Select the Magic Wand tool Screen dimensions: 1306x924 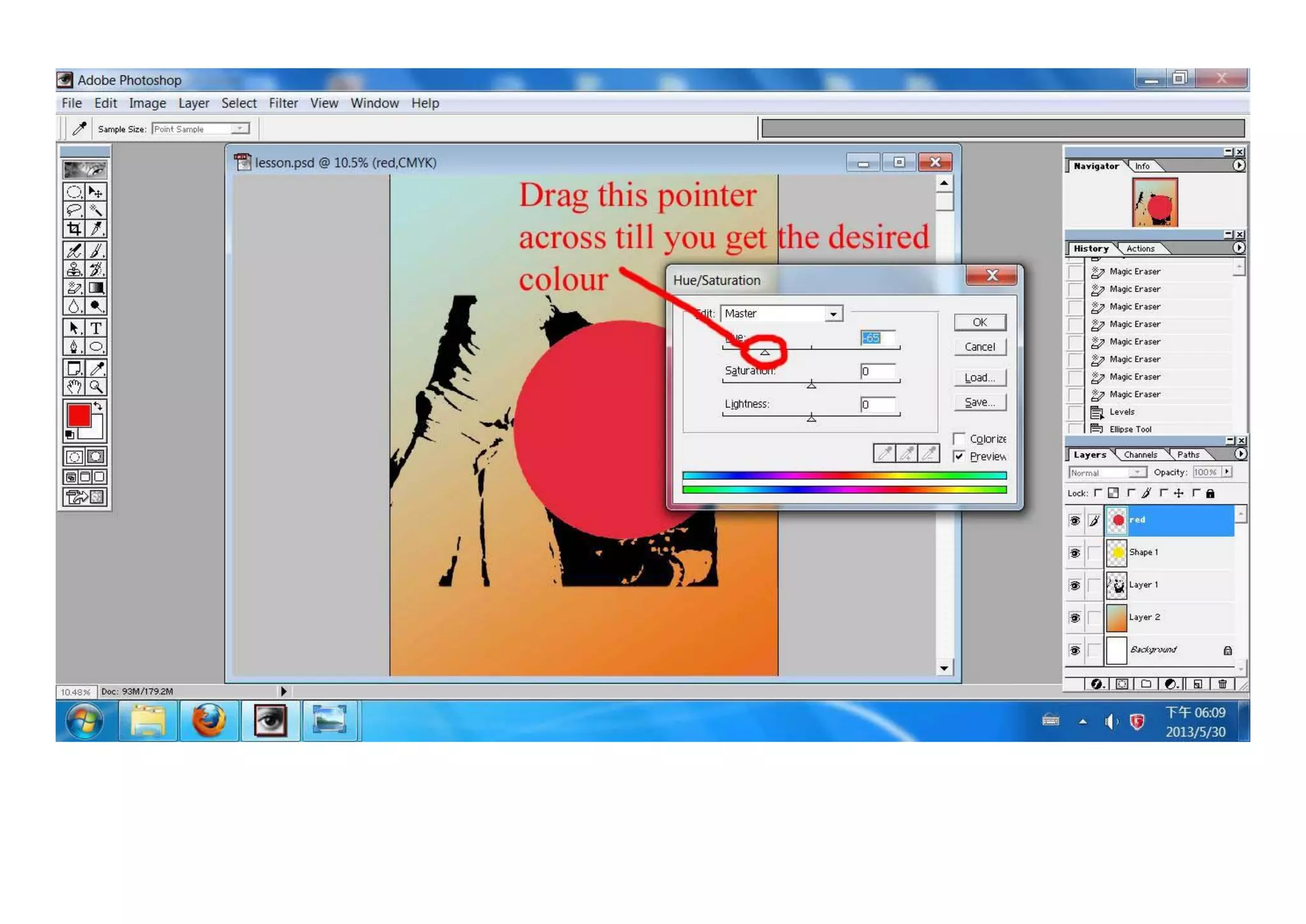(96, 210)
